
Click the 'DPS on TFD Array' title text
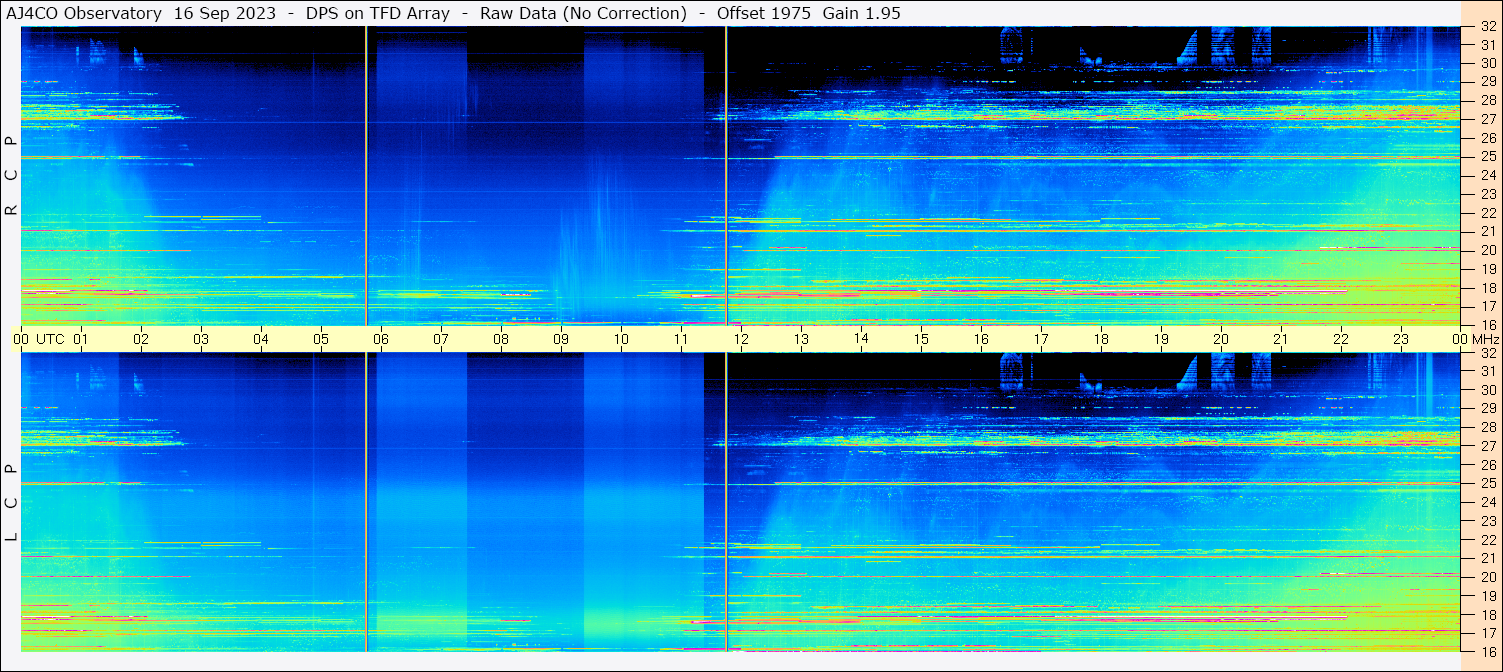[378, 14]
